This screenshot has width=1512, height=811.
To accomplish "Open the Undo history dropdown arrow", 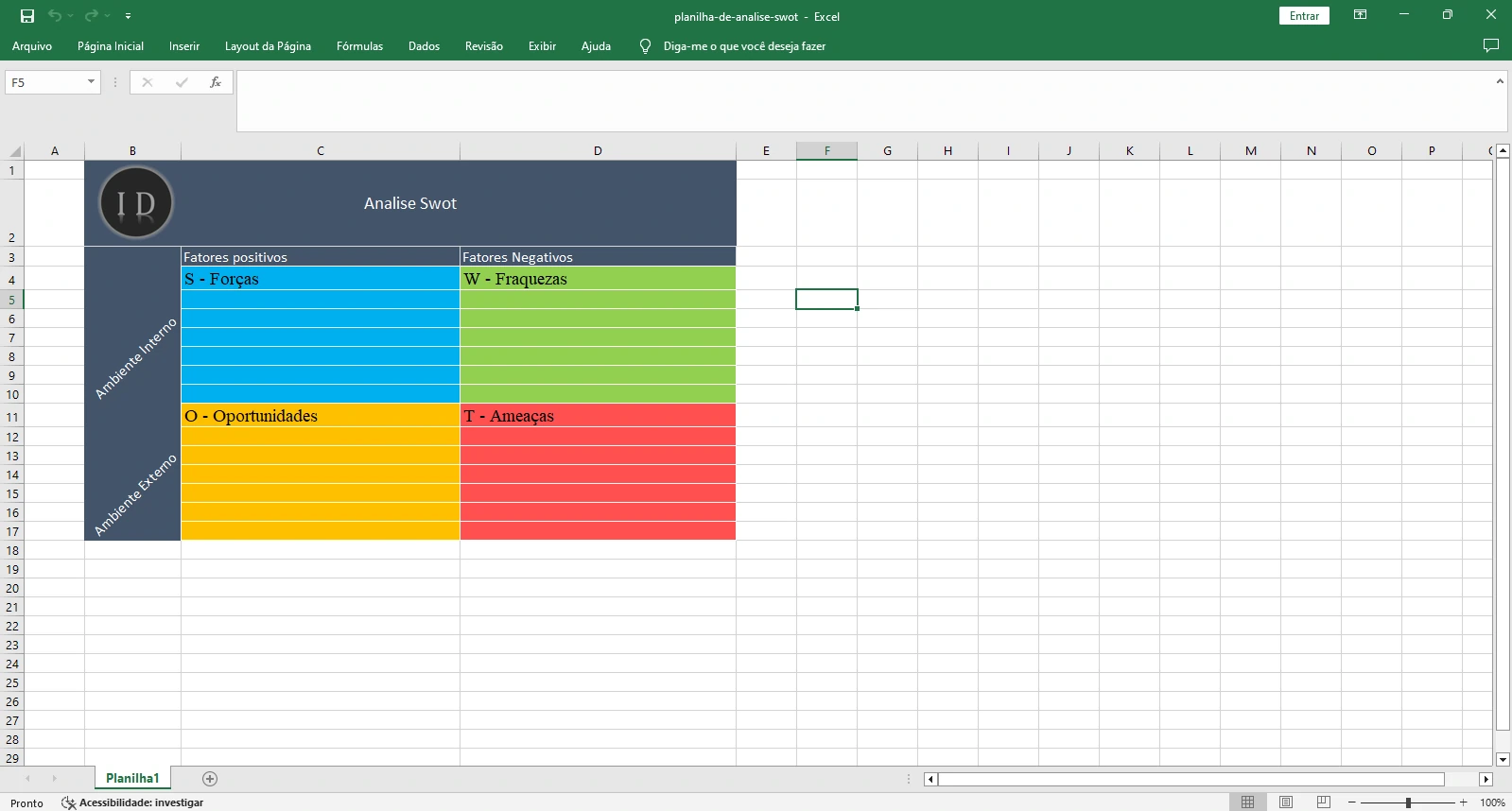I will 71,16.
